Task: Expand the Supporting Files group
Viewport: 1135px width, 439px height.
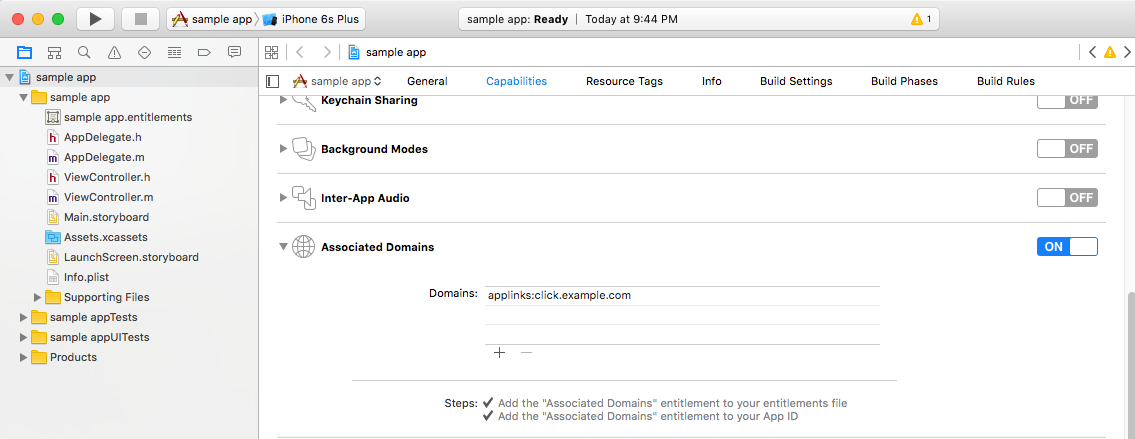Action: [x=39, y=297]
